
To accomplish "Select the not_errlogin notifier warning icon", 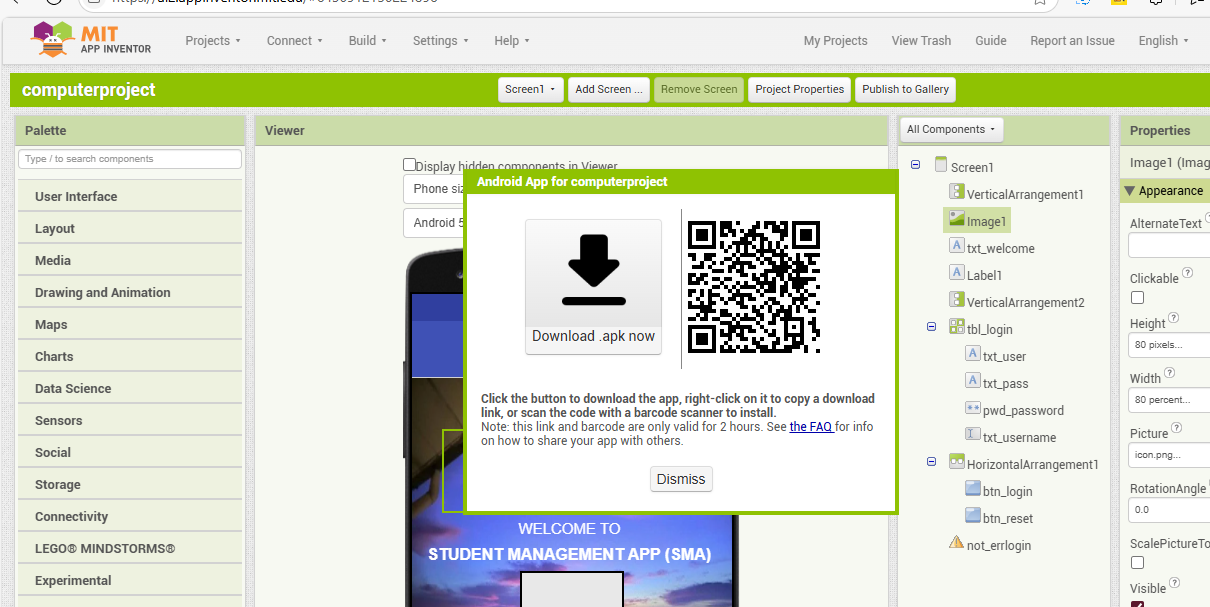I will coord(957,545).
